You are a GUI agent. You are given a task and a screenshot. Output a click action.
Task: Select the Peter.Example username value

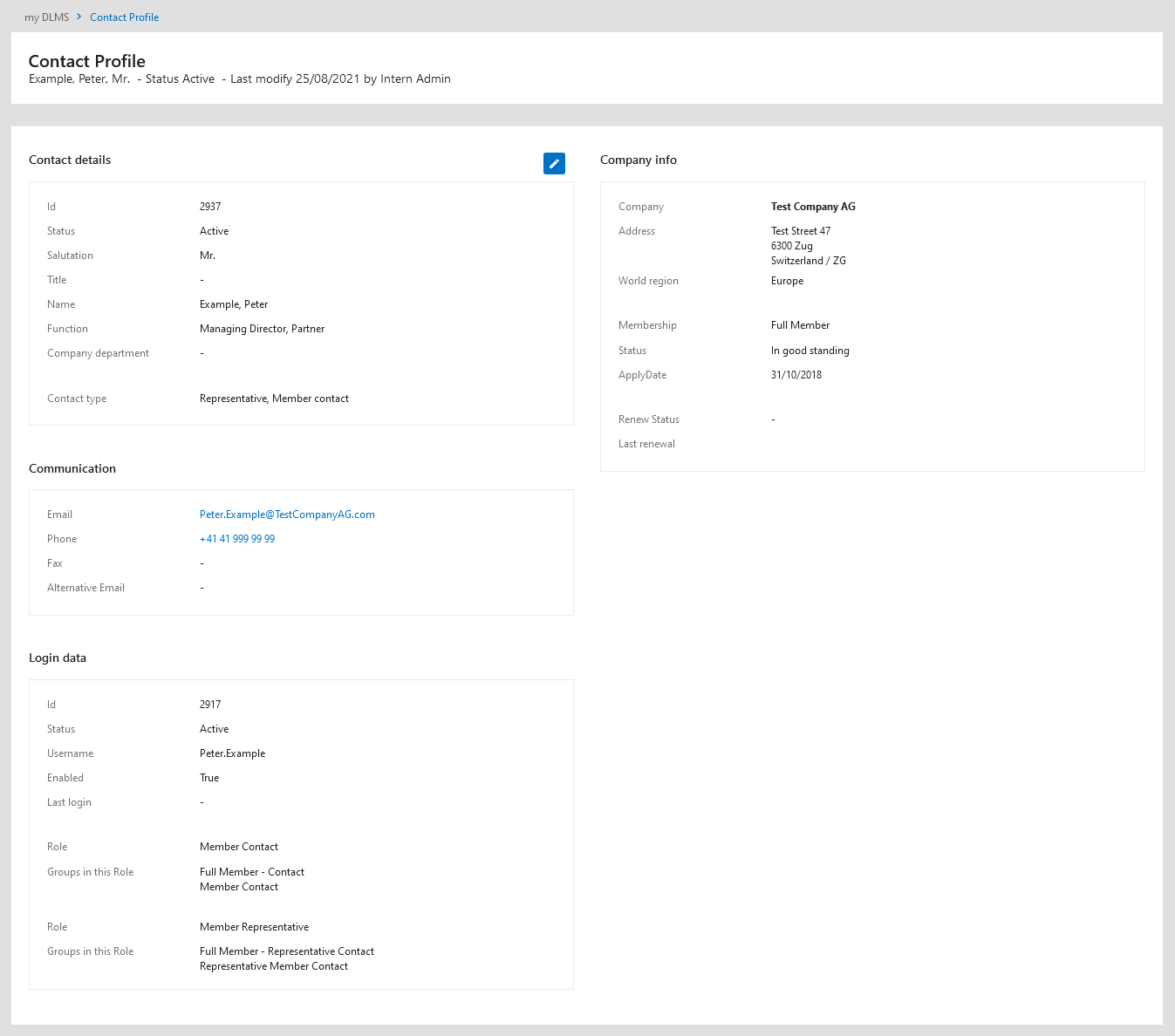(x=232, y=753)
